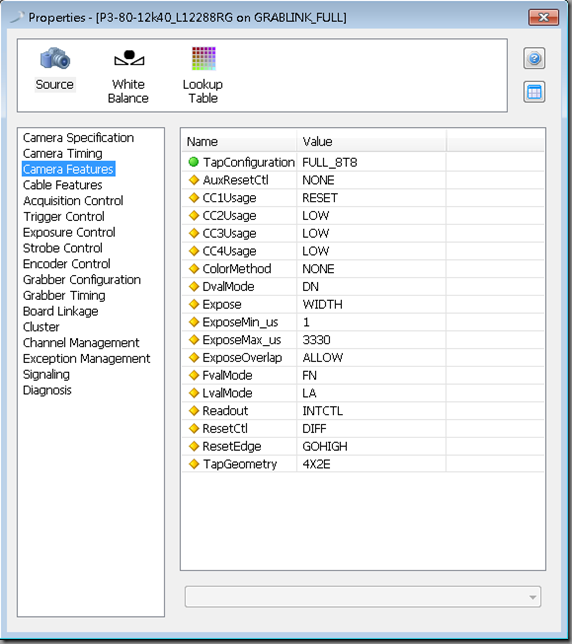572x644 pixels.
Task: Open Channel Management category
Action: (81, 343)
